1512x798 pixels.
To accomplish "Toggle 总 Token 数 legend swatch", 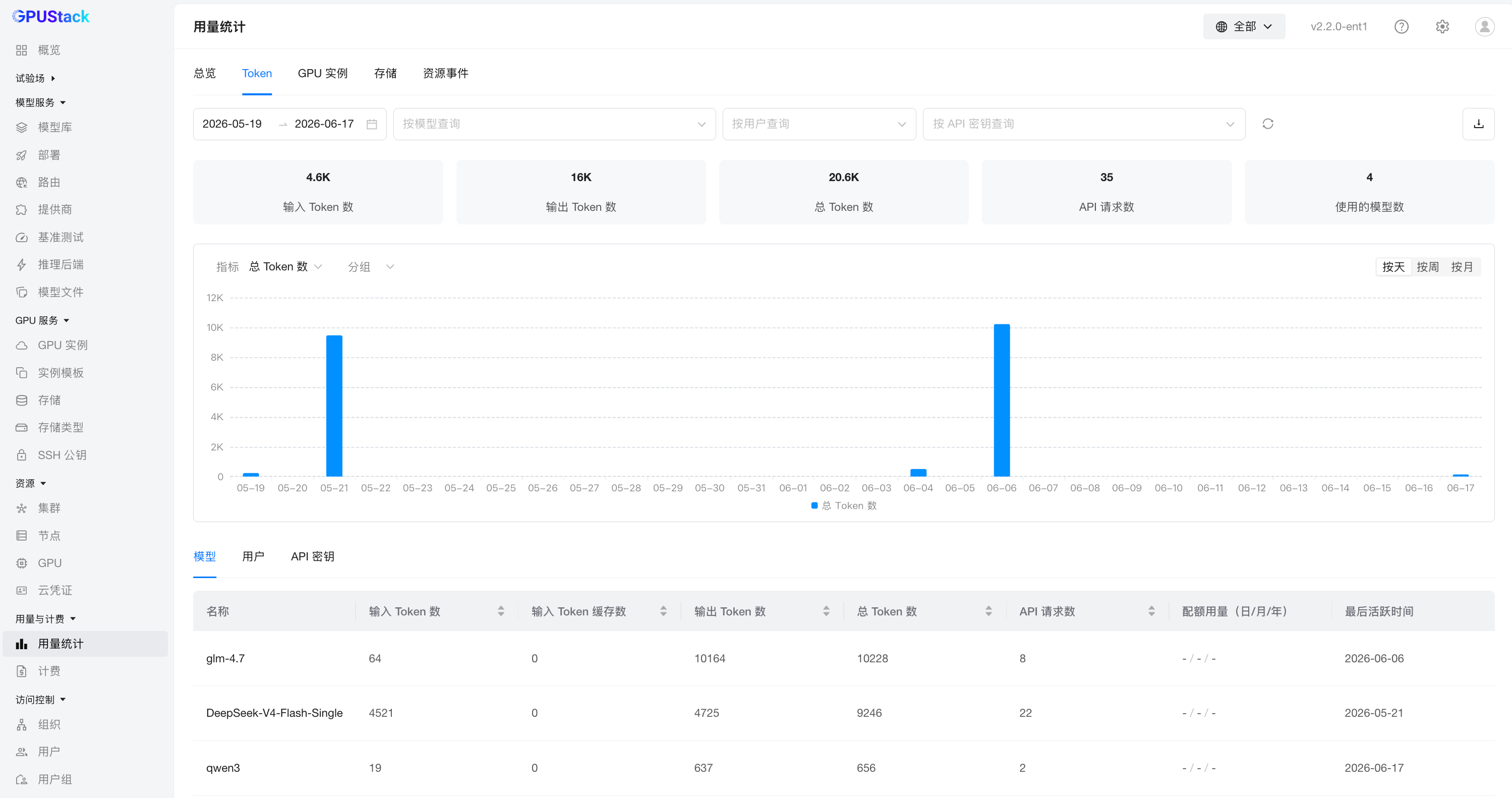I will click(814, 505).
